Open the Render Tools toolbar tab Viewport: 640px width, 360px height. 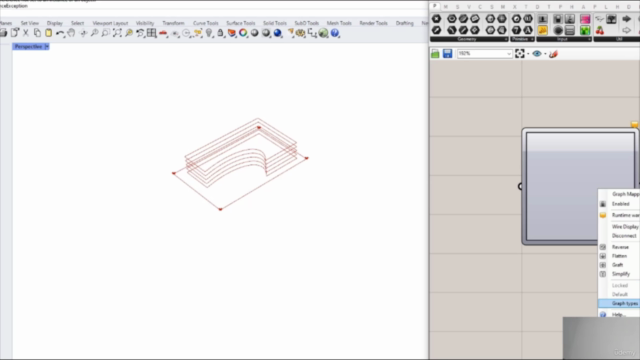pyautogui.click(x=373, y=23)
